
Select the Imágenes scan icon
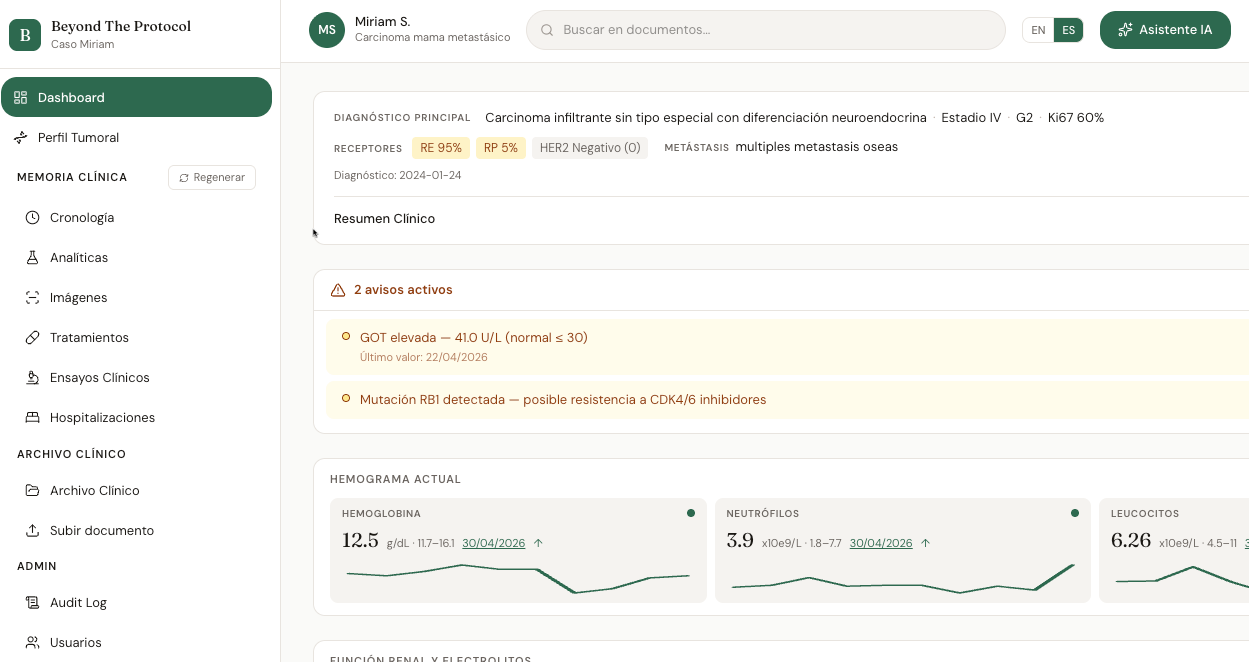(x=32, y=297)
